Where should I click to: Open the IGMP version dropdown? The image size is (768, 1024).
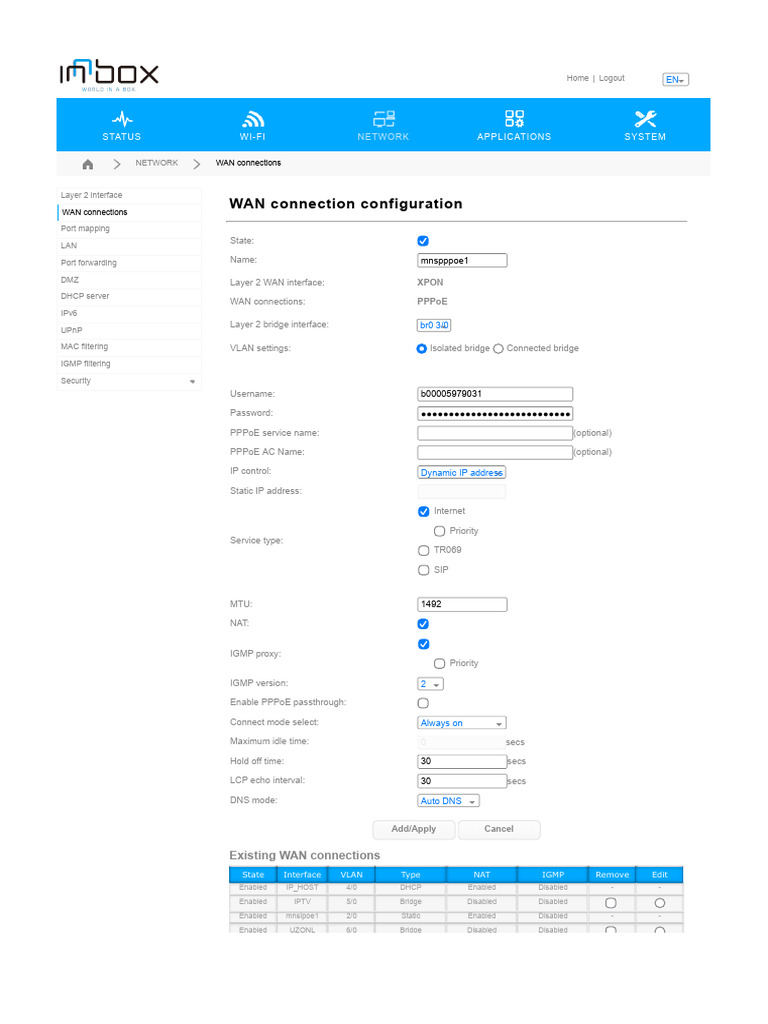430,684
